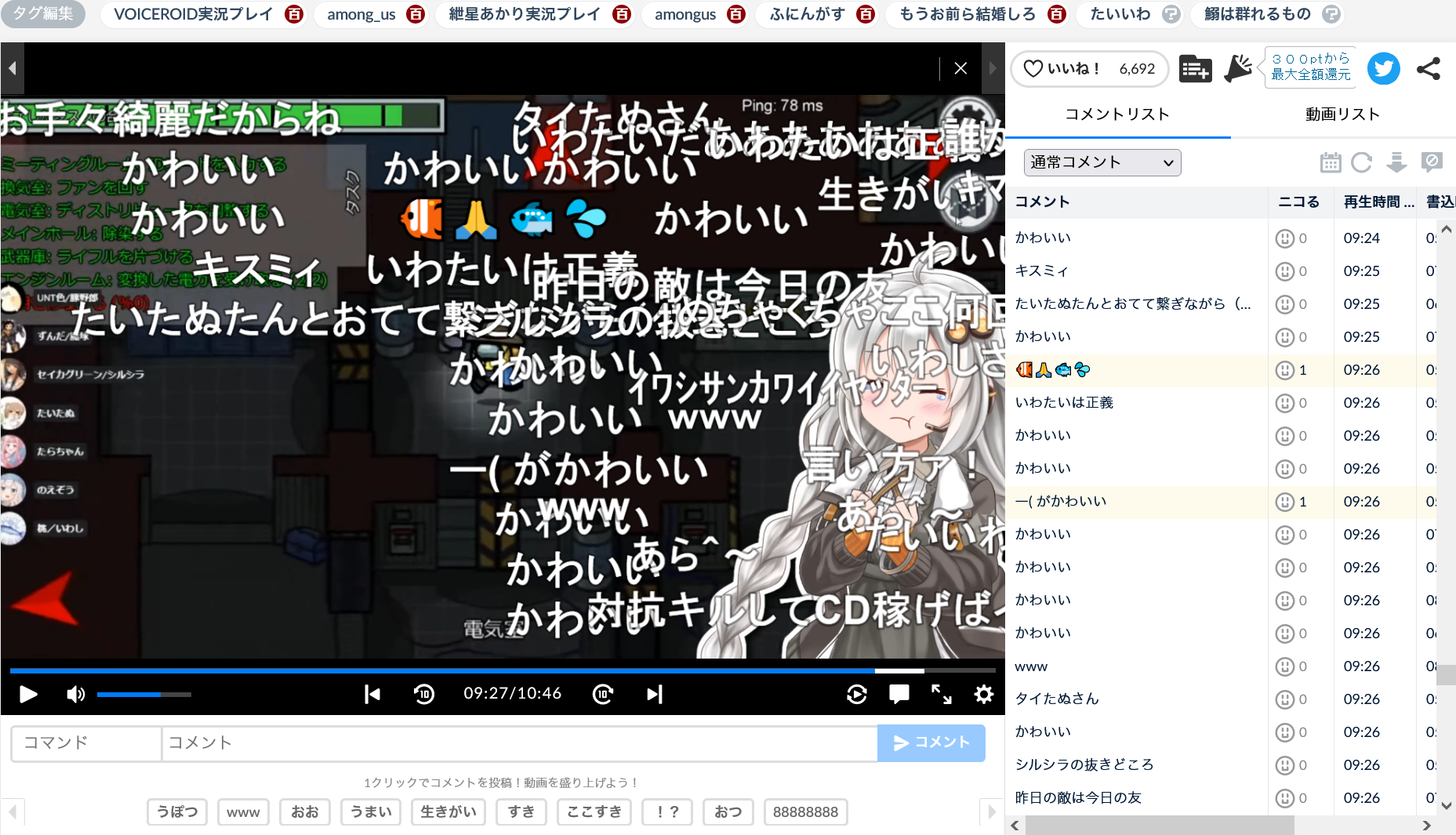Nicoru the www comment
Viewport: 1456px width, 835px height.
point(1284,666)
